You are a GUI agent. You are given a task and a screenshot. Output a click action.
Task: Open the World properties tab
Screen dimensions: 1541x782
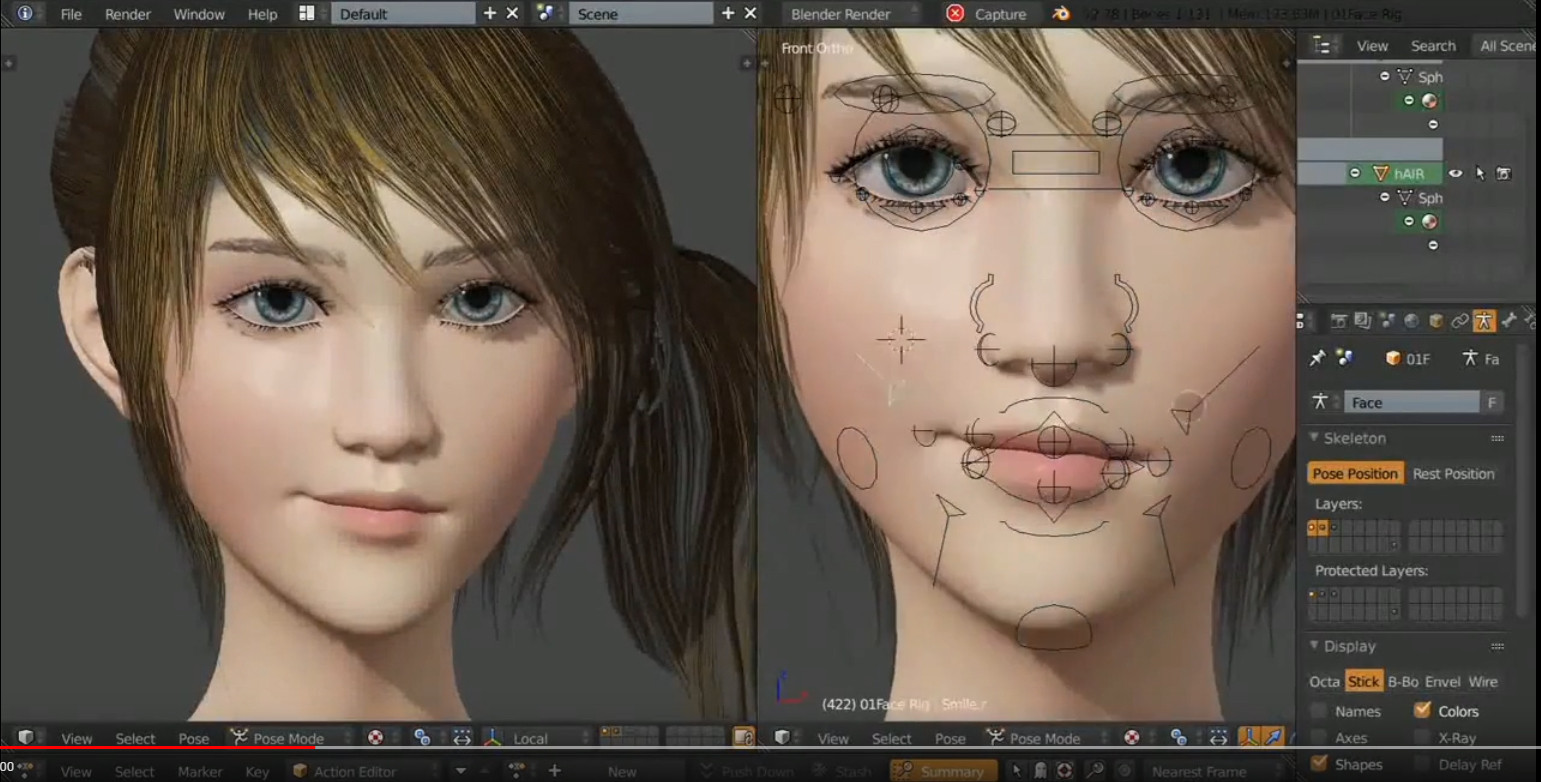pos(1413,320)
